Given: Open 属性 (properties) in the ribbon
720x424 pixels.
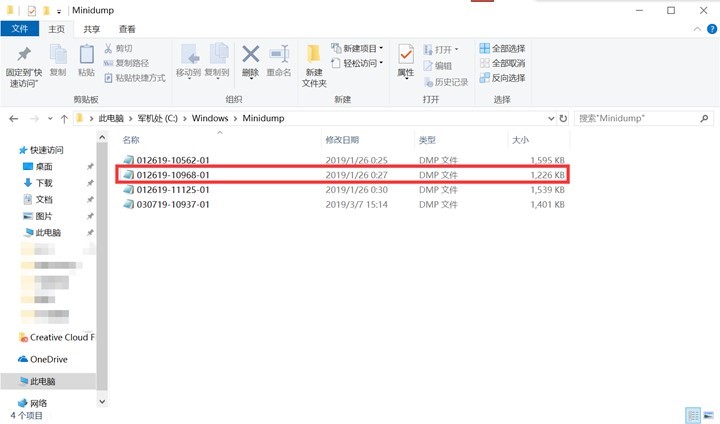Looking at the screenshot, I should click(406, 56).
